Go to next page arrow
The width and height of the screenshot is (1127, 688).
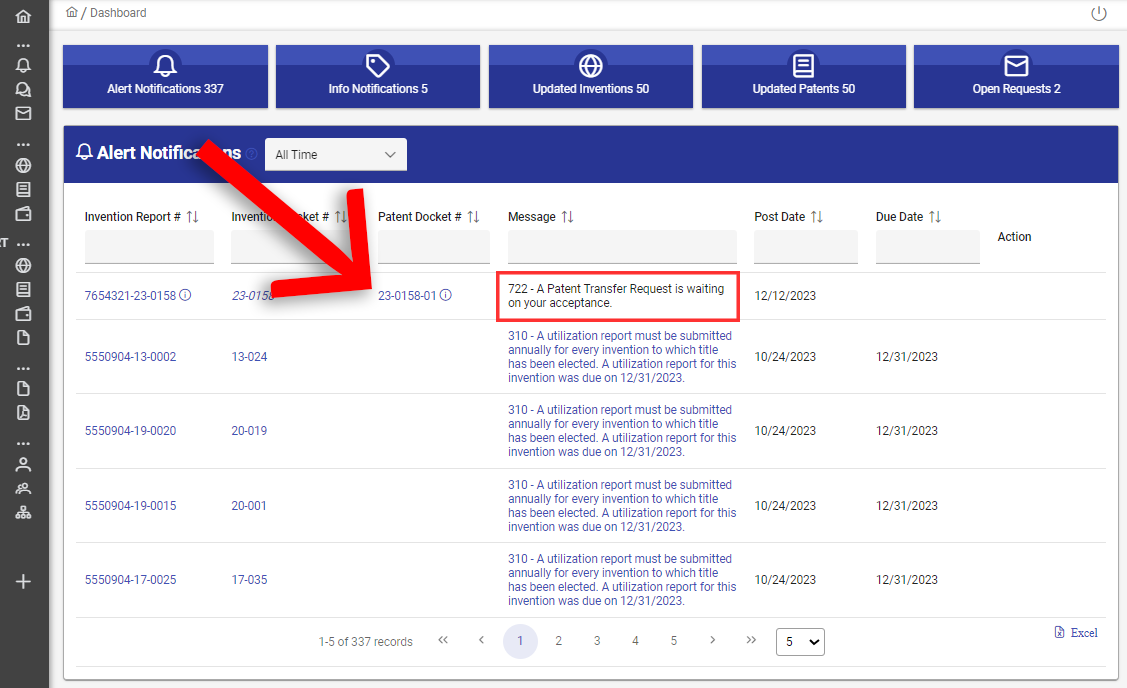click(712, 641)
